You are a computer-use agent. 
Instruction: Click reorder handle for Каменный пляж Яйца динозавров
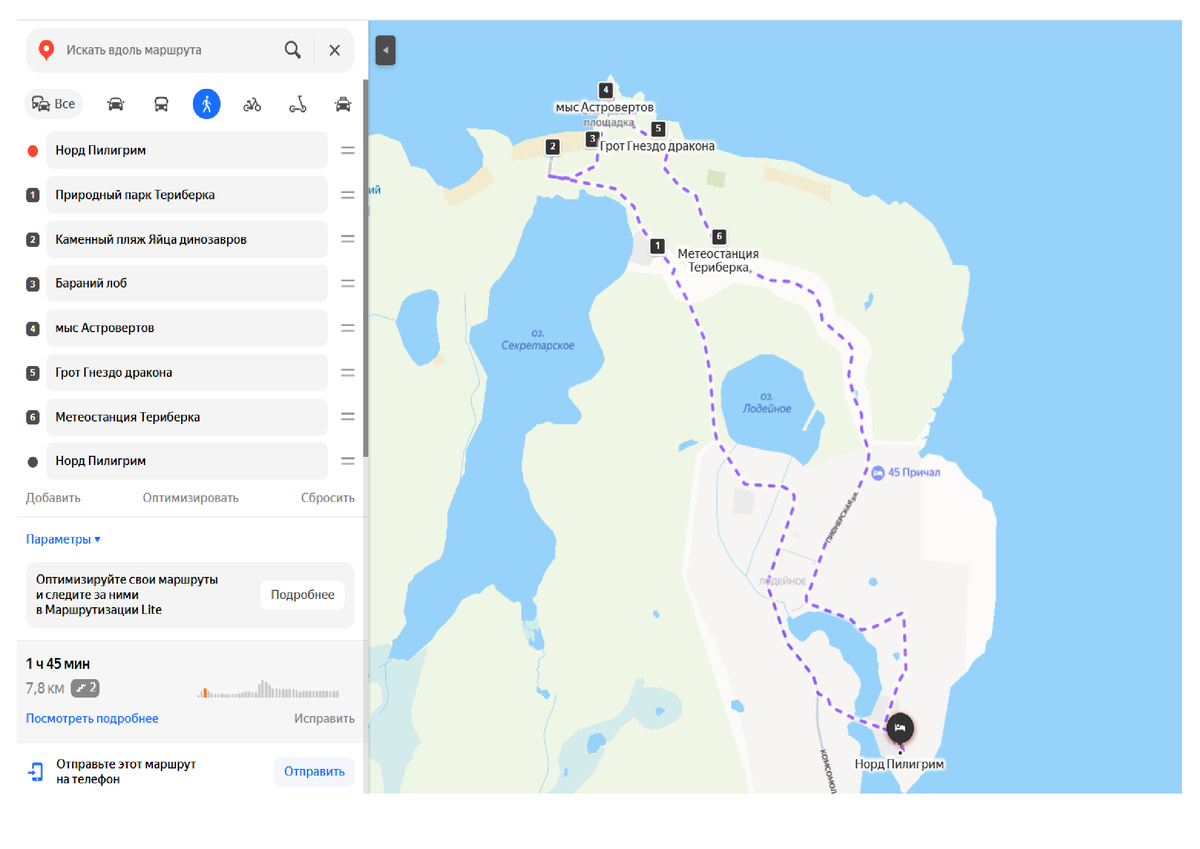point(348,240)
